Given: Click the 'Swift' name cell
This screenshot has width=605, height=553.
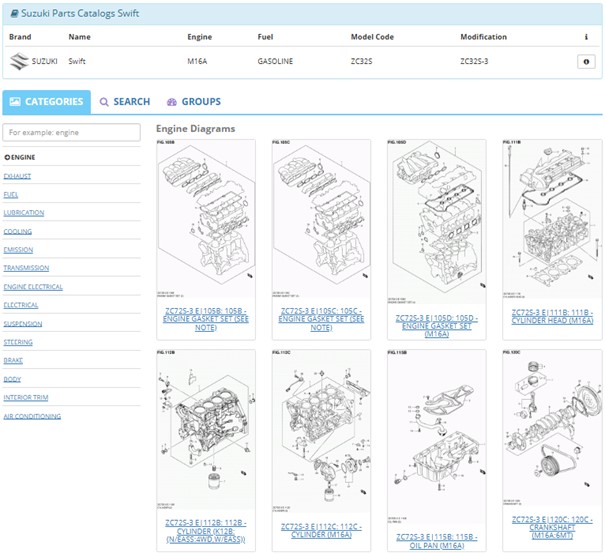Looking at the screenshot, I should [77, 61].
